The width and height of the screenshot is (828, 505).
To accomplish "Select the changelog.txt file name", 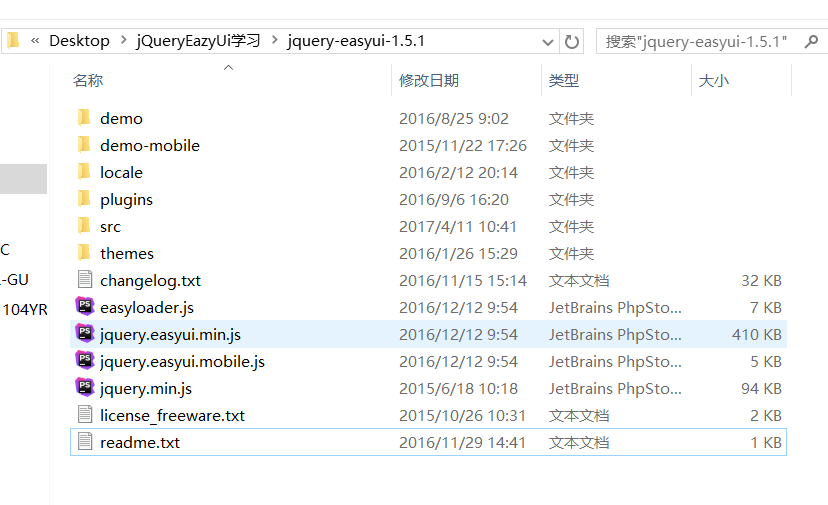I will coord(150,280).
